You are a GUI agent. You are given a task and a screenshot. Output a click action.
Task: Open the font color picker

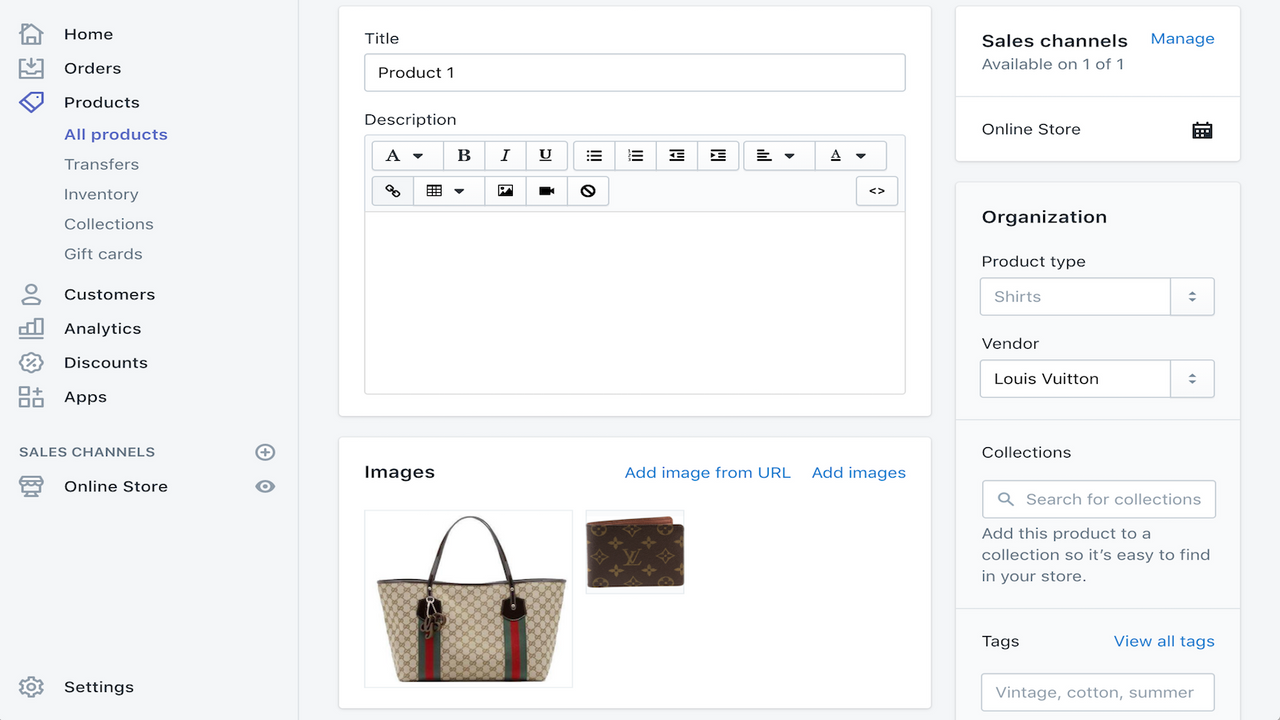(x=850, y=155)
